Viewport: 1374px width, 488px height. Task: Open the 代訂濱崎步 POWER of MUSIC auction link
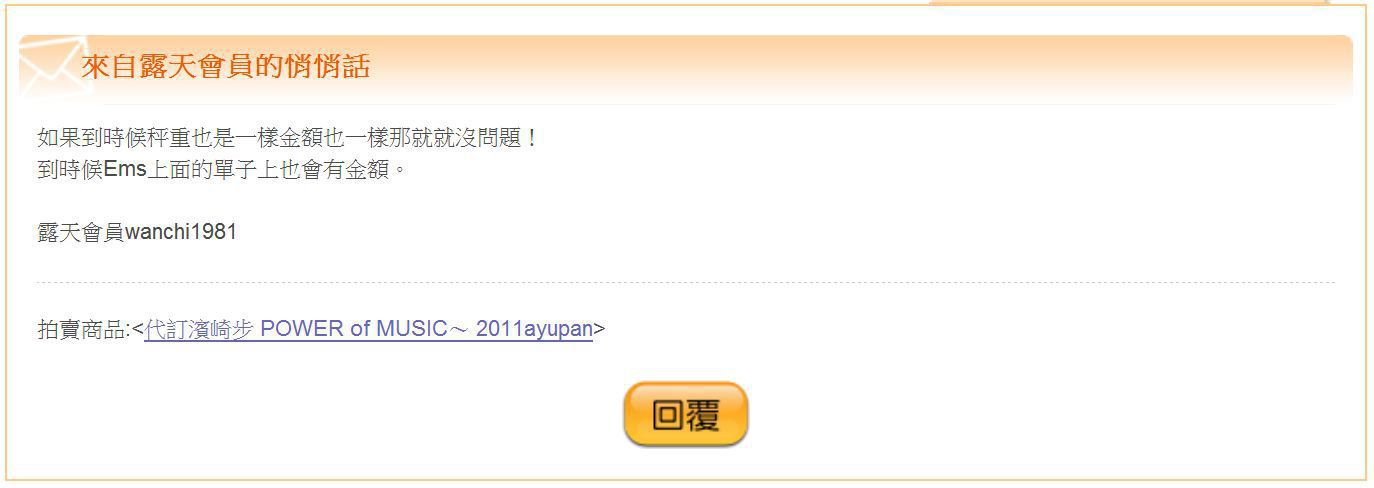click(x=368, y=329)
